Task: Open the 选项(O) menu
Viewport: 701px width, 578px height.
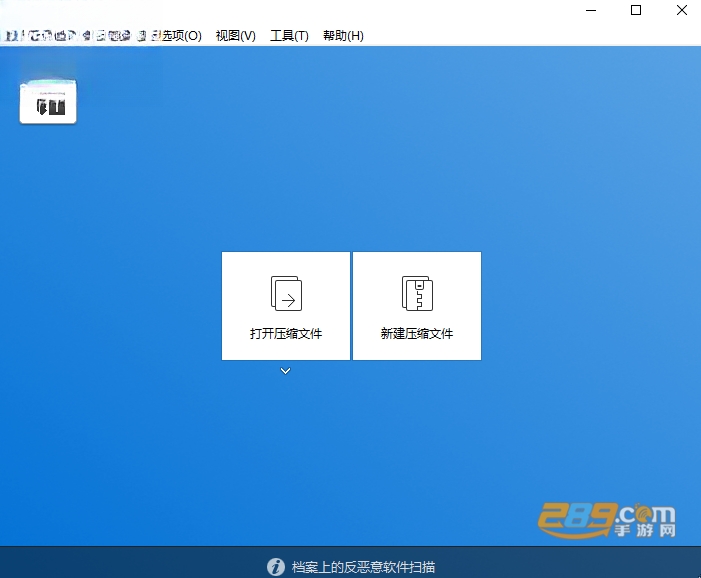Action: tap(182, 36)
